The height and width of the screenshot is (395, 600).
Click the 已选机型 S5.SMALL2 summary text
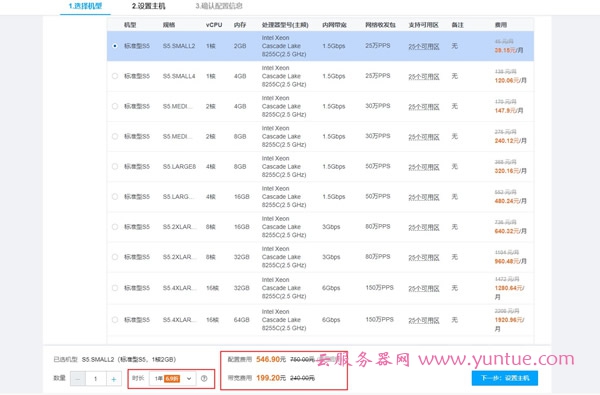[x=115, y=360]
